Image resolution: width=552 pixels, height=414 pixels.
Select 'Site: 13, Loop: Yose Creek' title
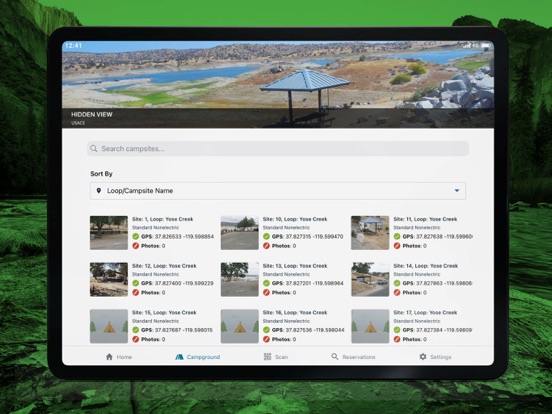pyautogui.click(x=295, y=266)
